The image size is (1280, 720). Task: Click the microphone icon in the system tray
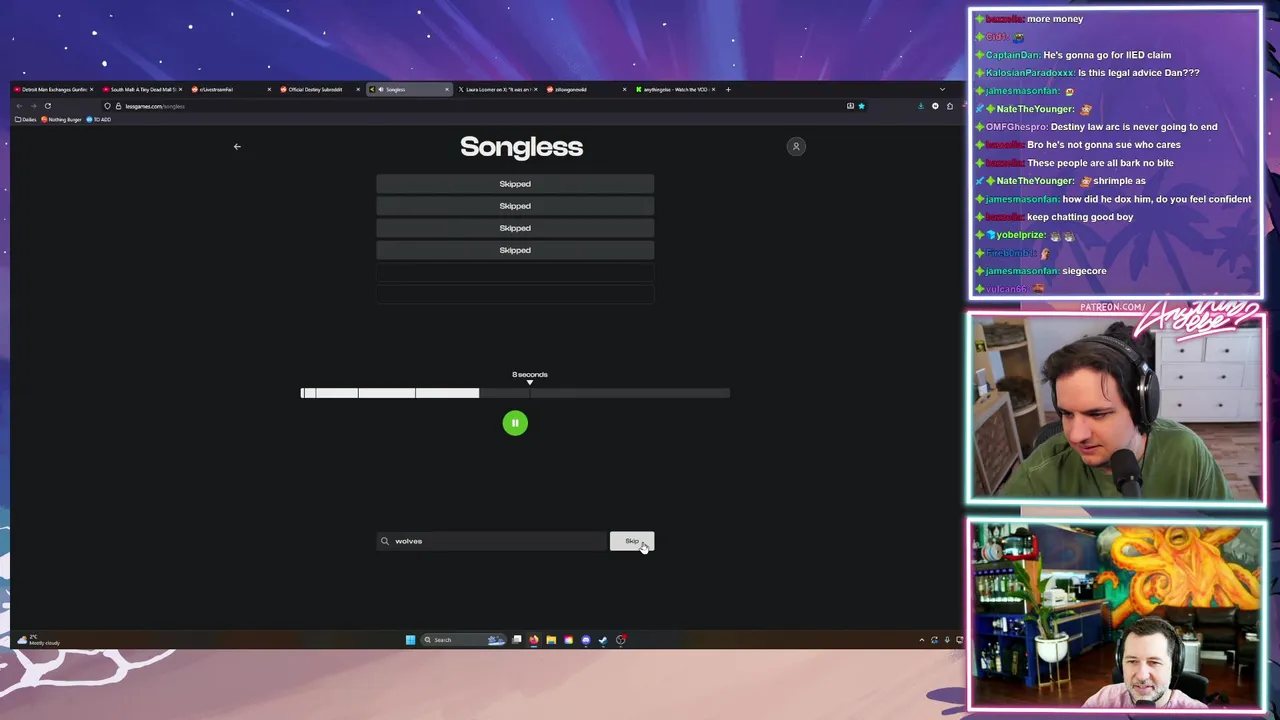click(947, 640)
